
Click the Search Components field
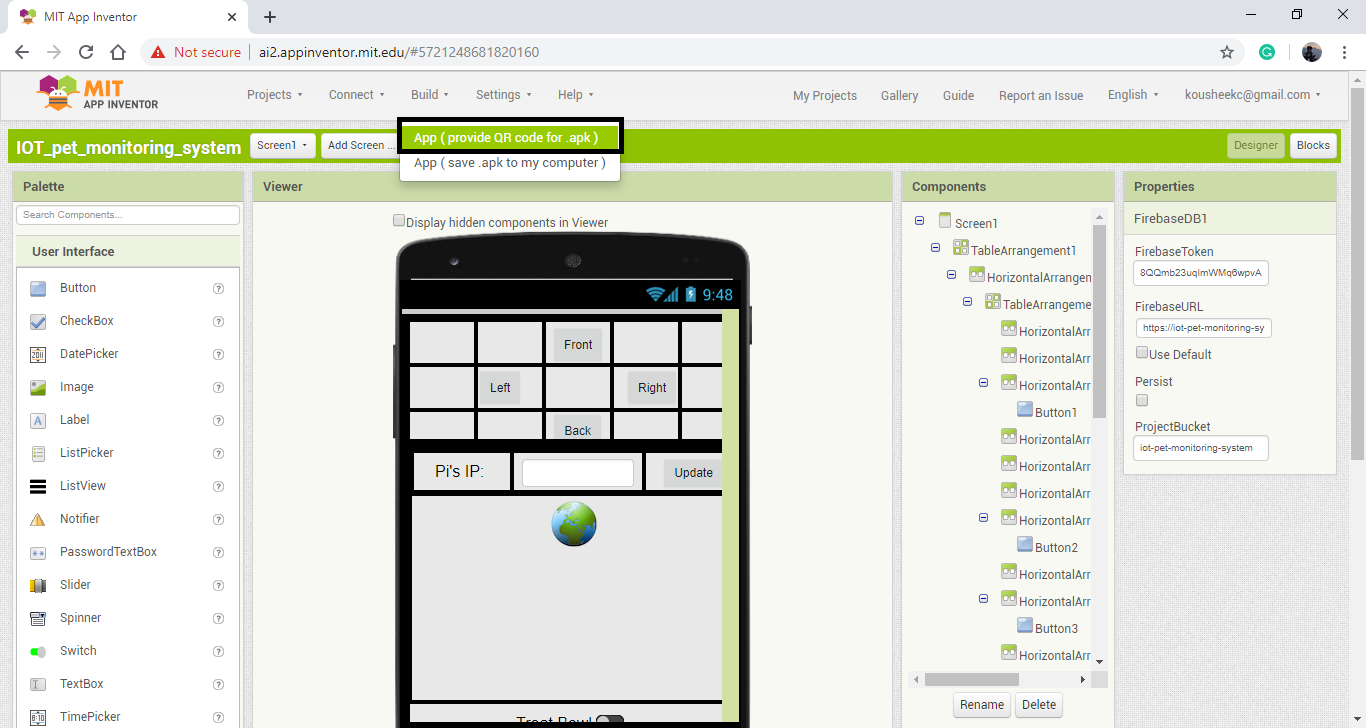click(127, 215)
